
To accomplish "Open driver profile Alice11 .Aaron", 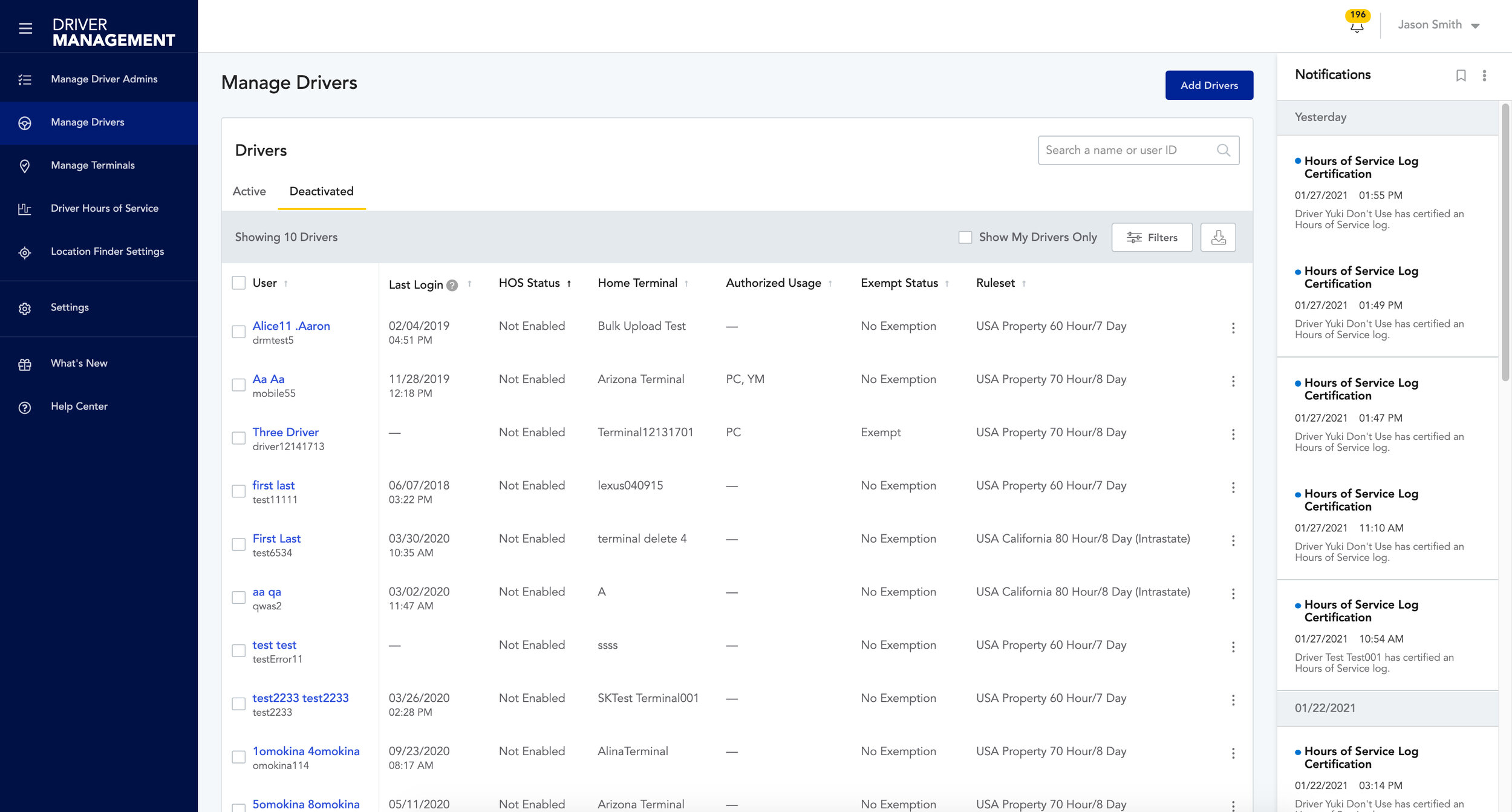I will point(291,326).
